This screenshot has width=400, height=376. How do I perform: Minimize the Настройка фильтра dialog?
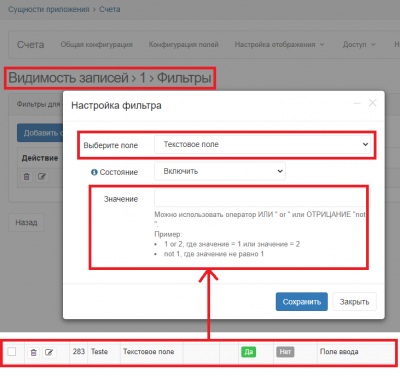click(x=357, y=103)
